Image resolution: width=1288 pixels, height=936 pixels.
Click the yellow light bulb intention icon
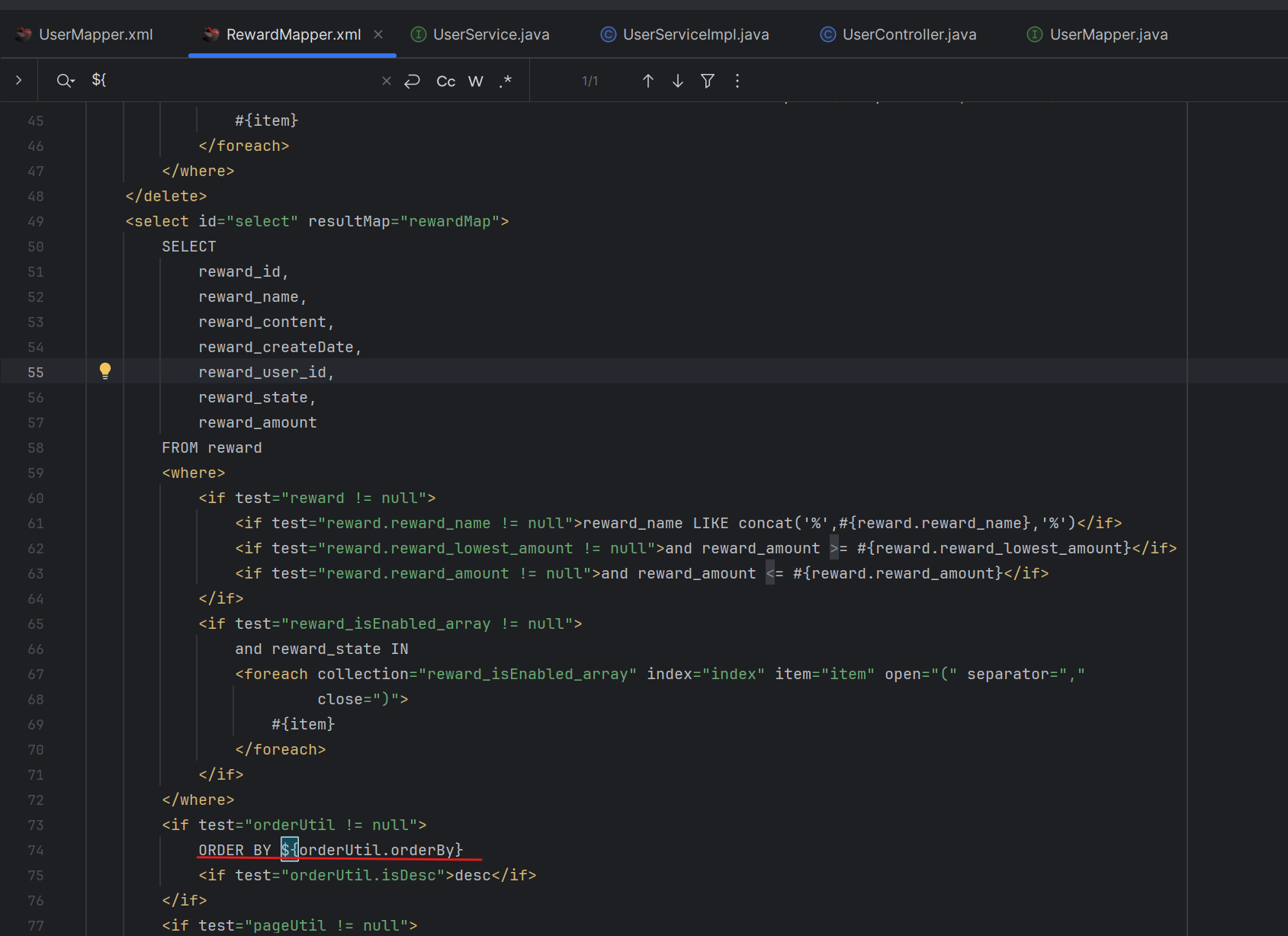(x=105, y=371)
